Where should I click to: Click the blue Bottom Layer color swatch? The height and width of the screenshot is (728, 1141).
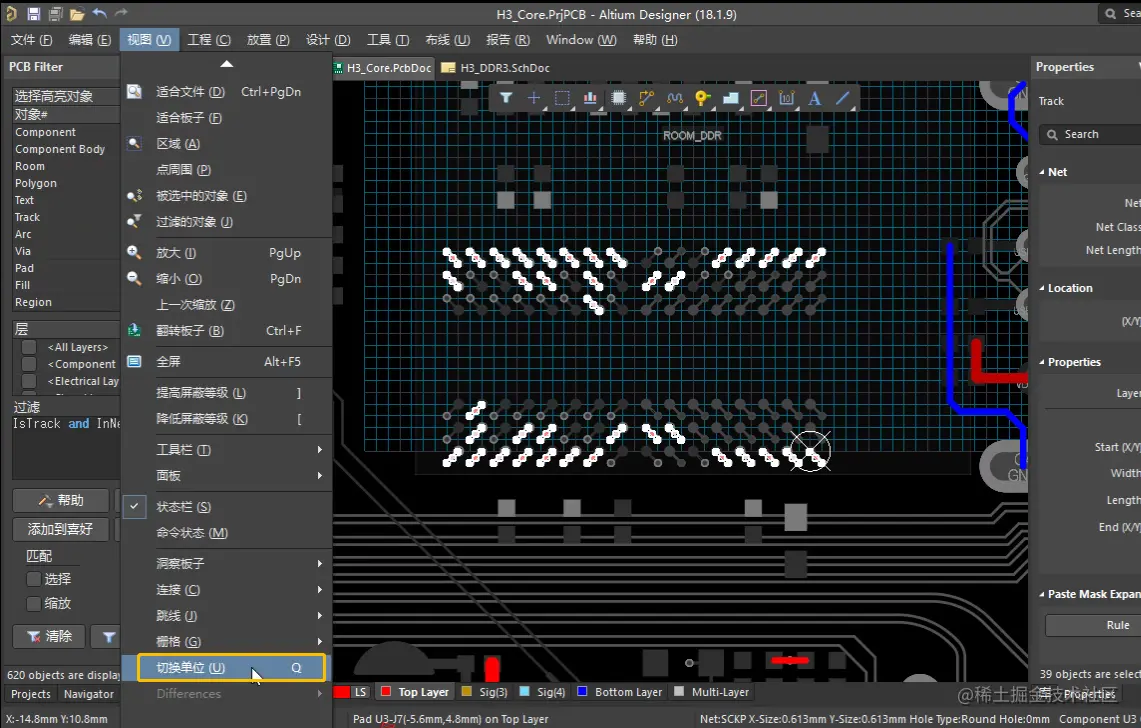coord(582,692)
